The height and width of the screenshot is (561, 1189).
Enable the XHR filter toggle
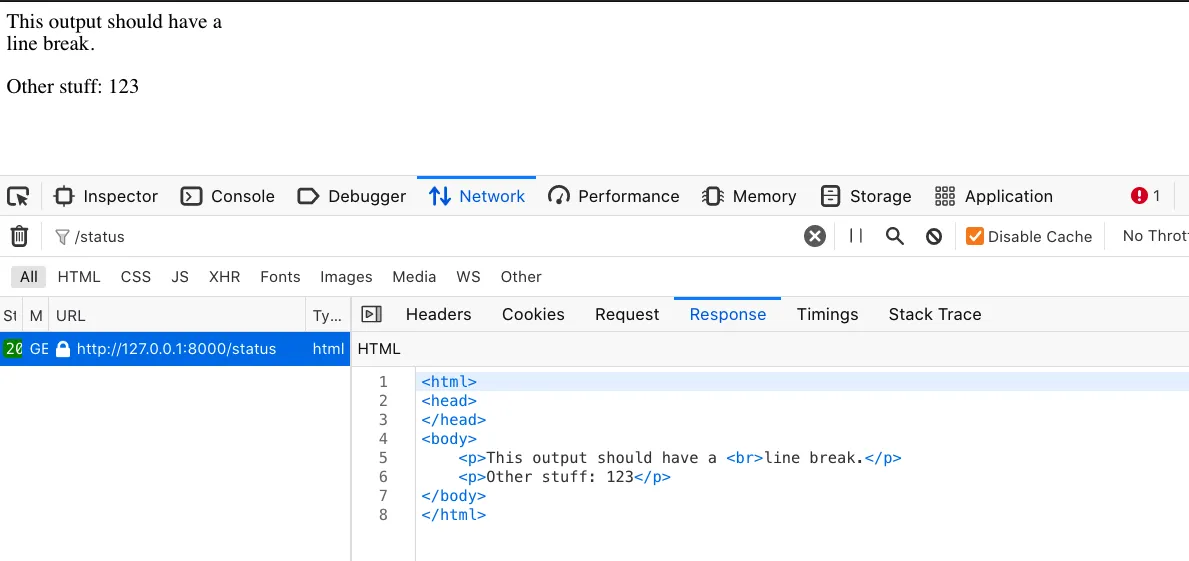pos(224,277)
